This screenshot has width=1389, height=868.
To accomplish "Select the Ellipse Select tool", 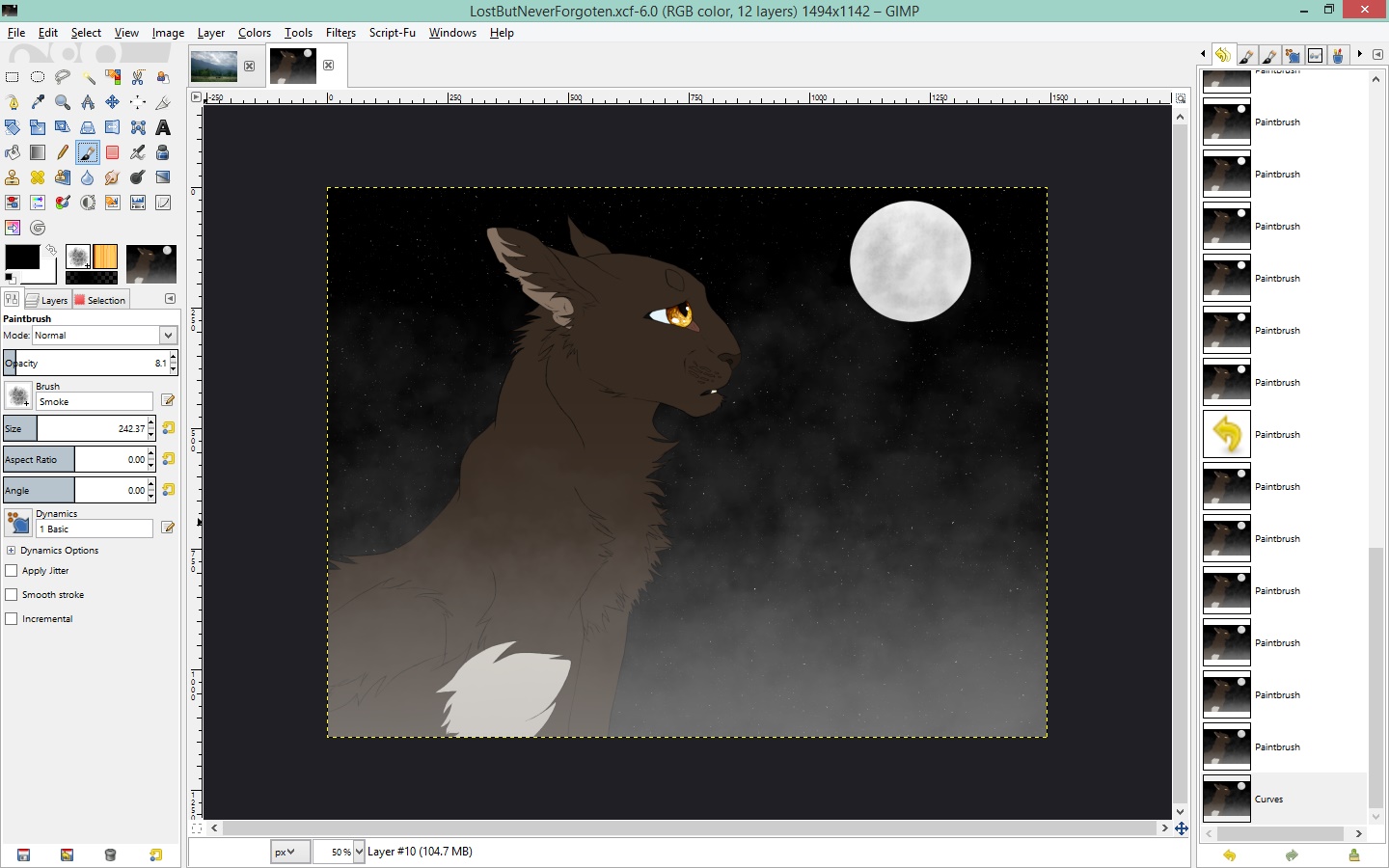I will pos(38,77).
